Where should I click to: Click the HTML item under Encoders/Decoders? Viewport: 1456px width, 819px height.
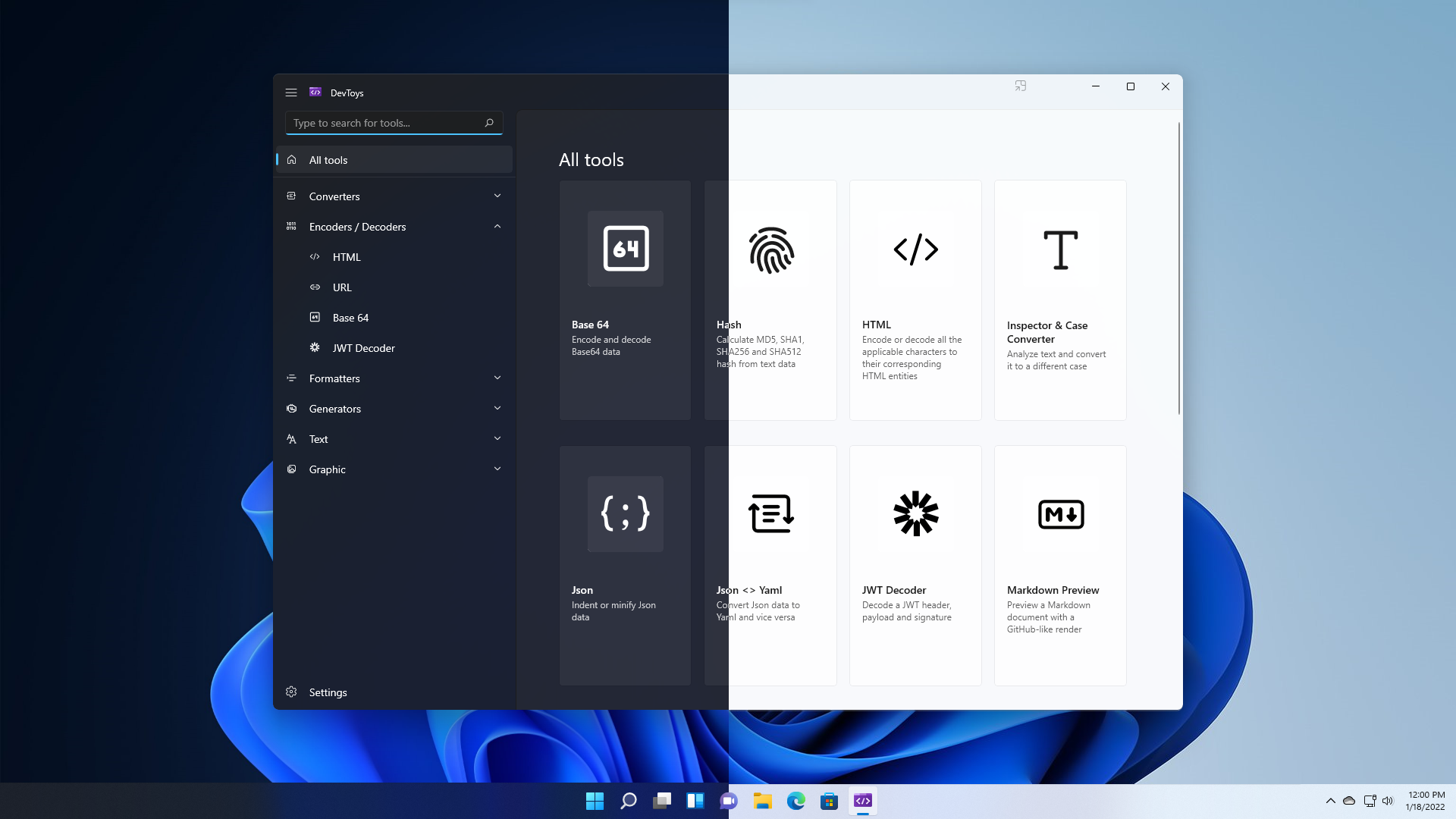[x=347, y=256]
